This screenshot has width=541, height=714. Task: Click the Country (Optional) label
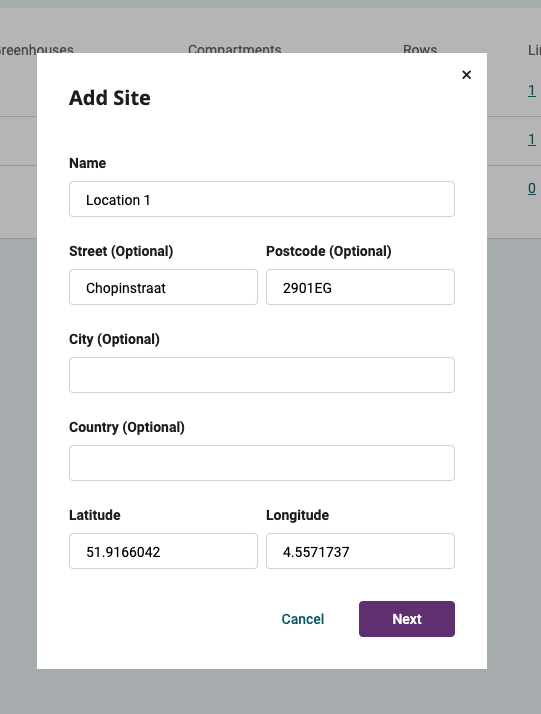[x=127, y=427]
